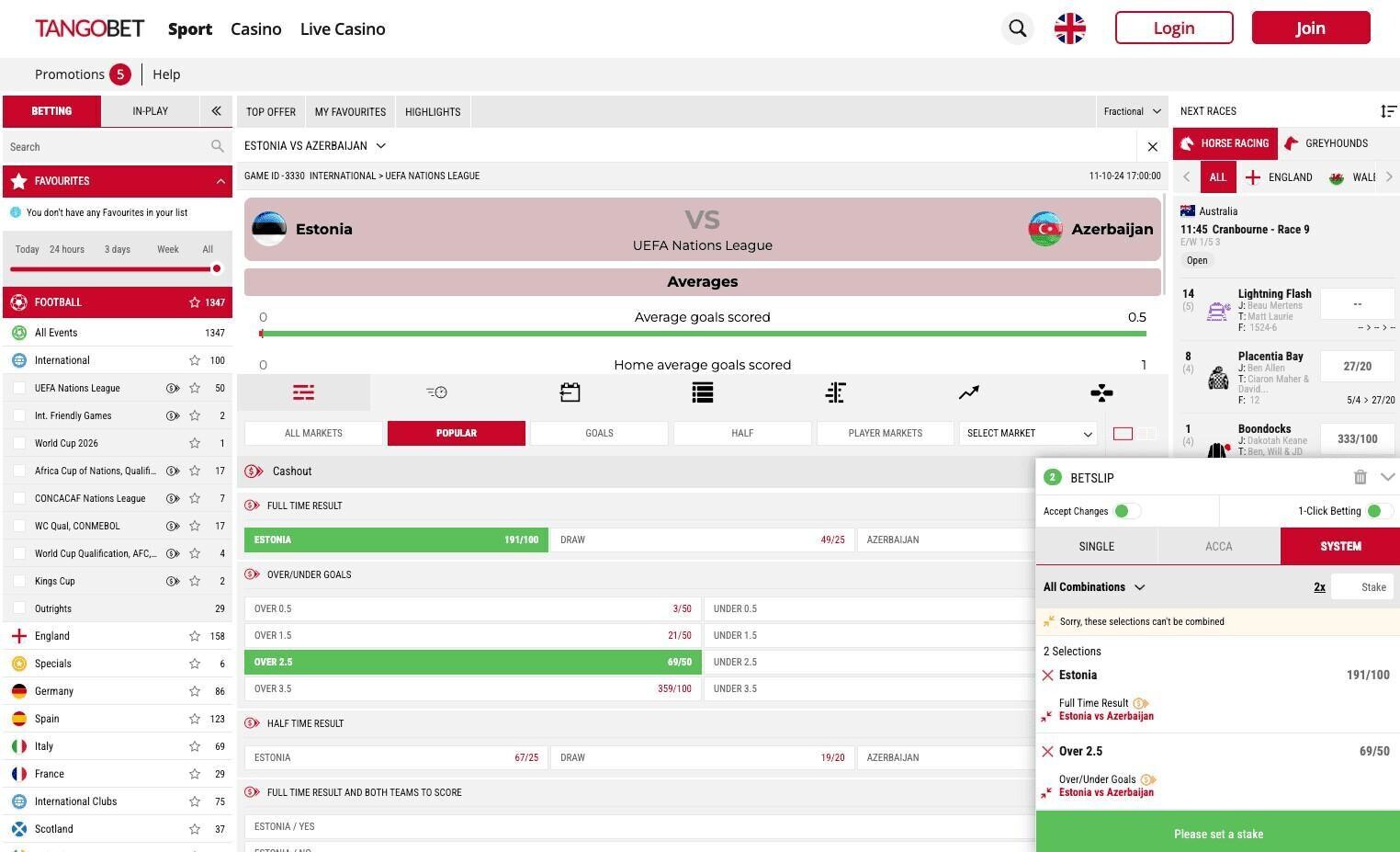Select Placentia Bay odds 27/20
This screenshot has height=852, width=1400.
(x=1357, y=366)
